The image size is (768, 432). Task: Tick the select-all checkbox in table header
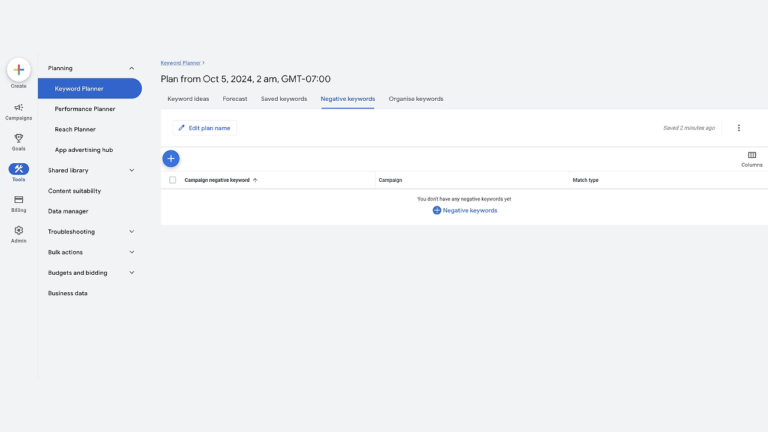point(172,180)
